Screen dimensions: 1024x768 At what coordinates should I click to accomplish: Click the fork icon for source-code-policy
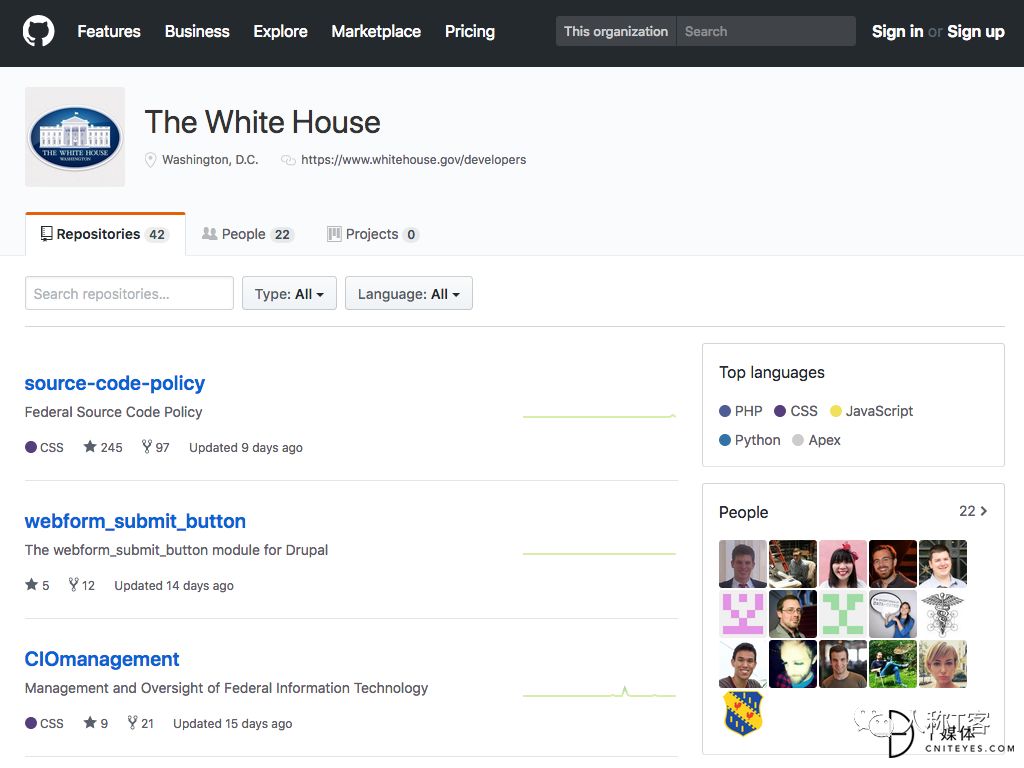147,447
